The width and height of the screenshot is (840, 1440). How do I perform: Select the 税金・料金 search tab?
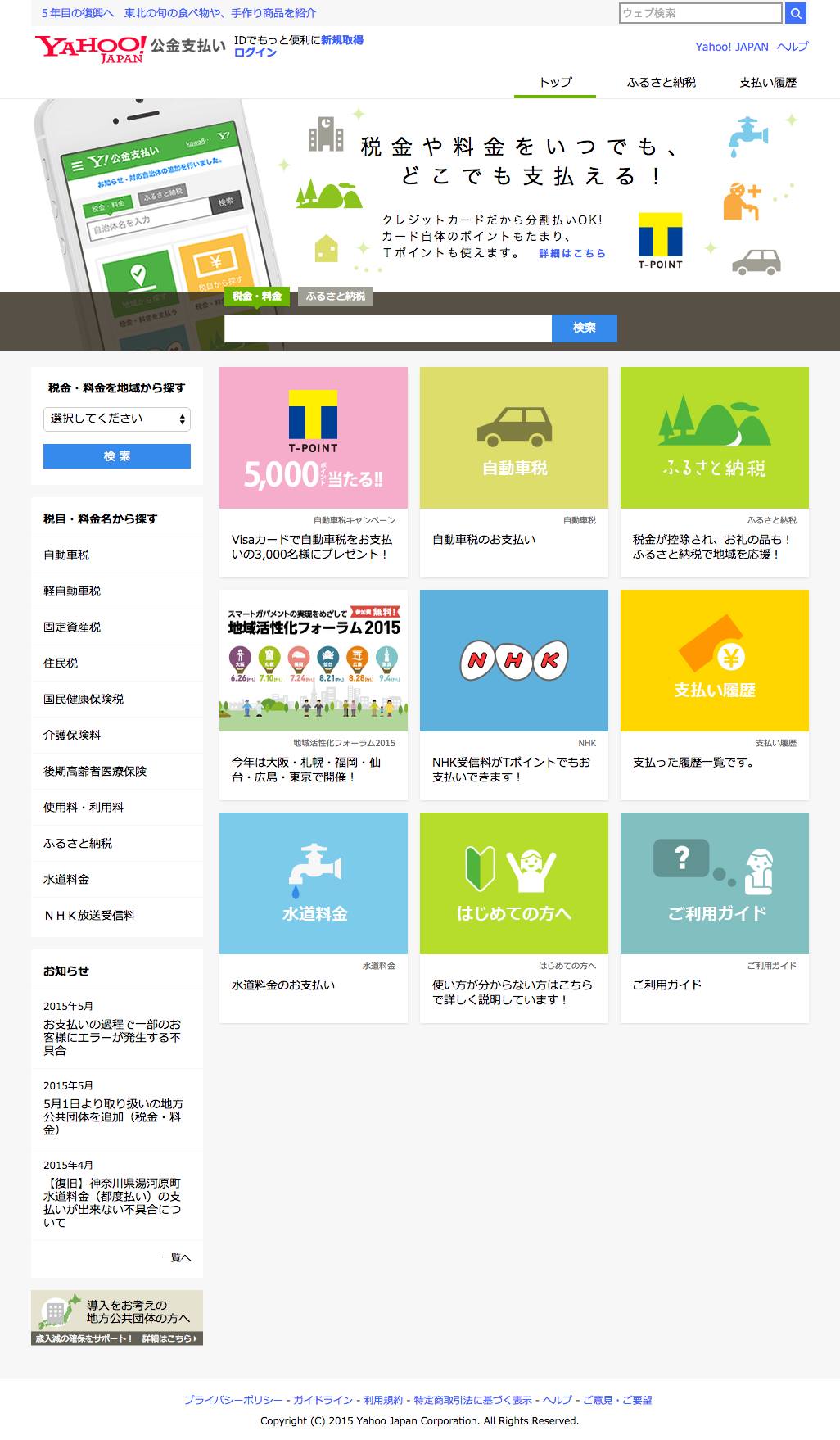pos(257,297)
